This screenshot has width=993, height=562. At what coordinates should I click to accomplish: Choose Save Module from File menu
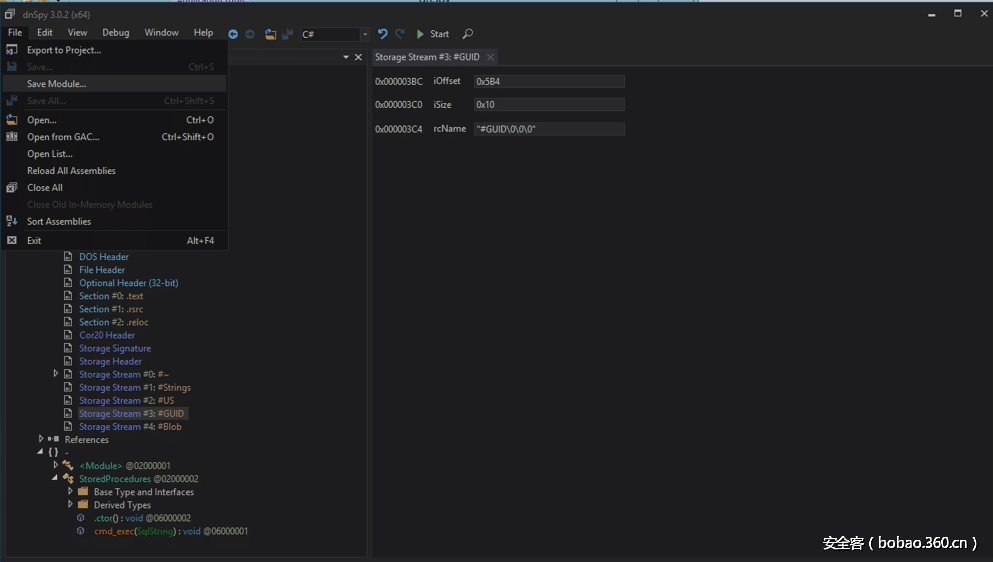pos(56,84)
